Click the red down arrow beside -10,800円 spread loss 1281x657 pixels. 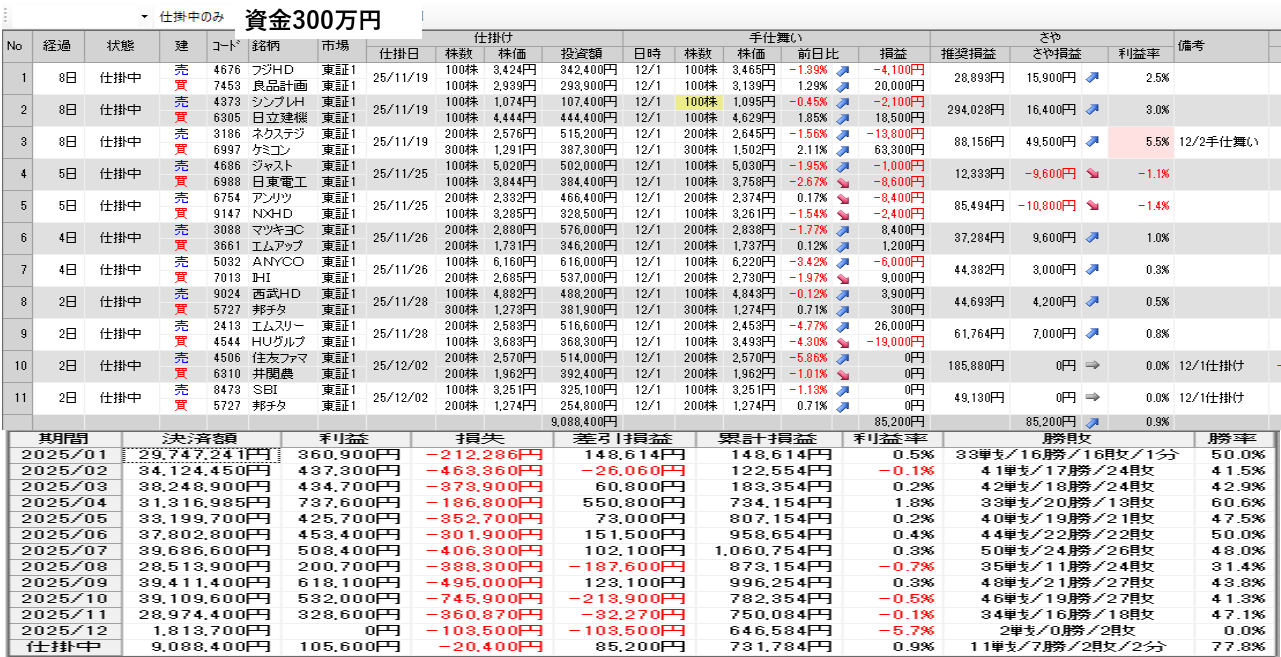pyautogui.click(x=1092, y=206)
